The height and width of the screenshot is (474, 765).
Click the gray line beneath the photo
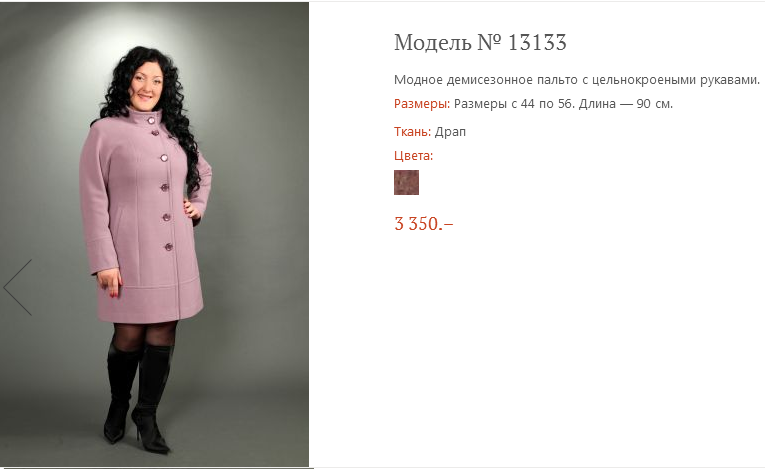[157, 468]
